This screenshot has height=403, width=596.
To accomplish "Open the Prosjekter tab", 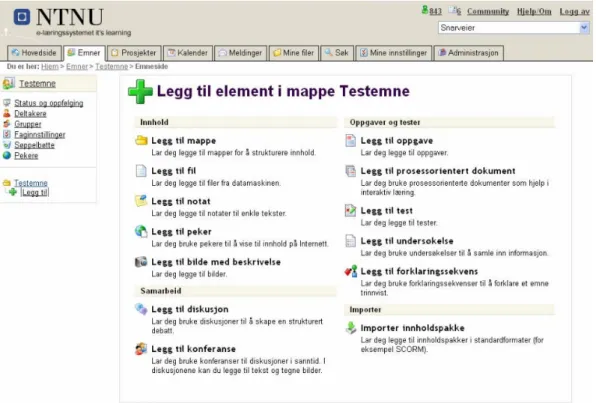I will point(134,53).
